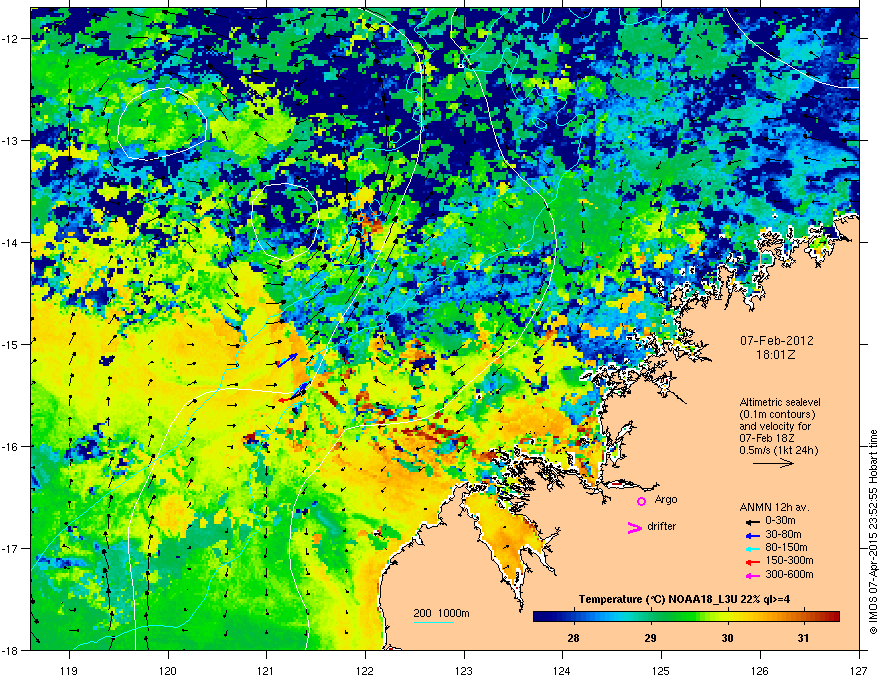Click the colorbar tick label 31
This screenshot has width=880, height=680.
pyautogui.click(x=804, y=638)
